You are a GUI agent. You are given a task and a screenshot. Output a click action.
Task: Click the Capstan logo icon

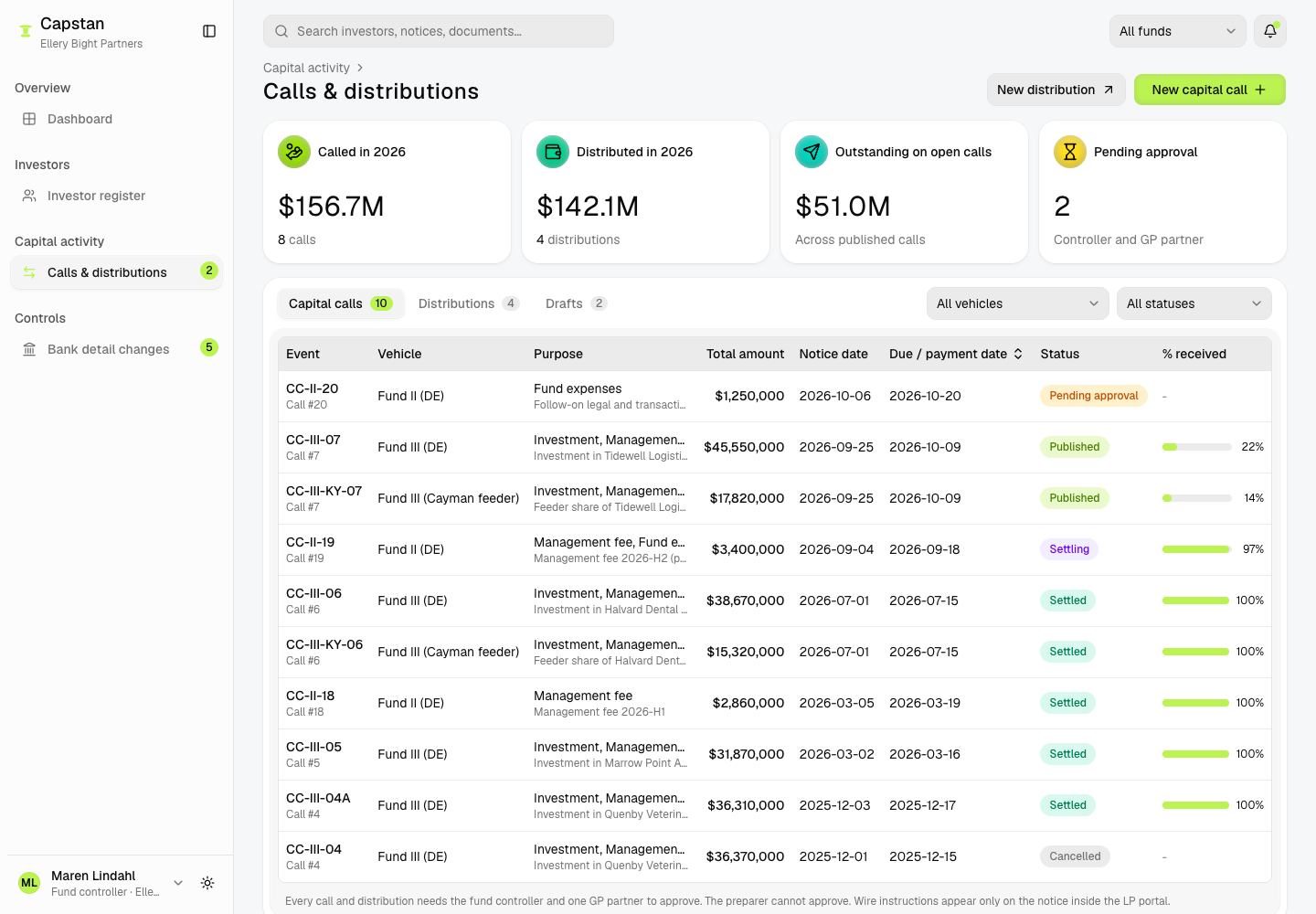[x=26, y=31]
